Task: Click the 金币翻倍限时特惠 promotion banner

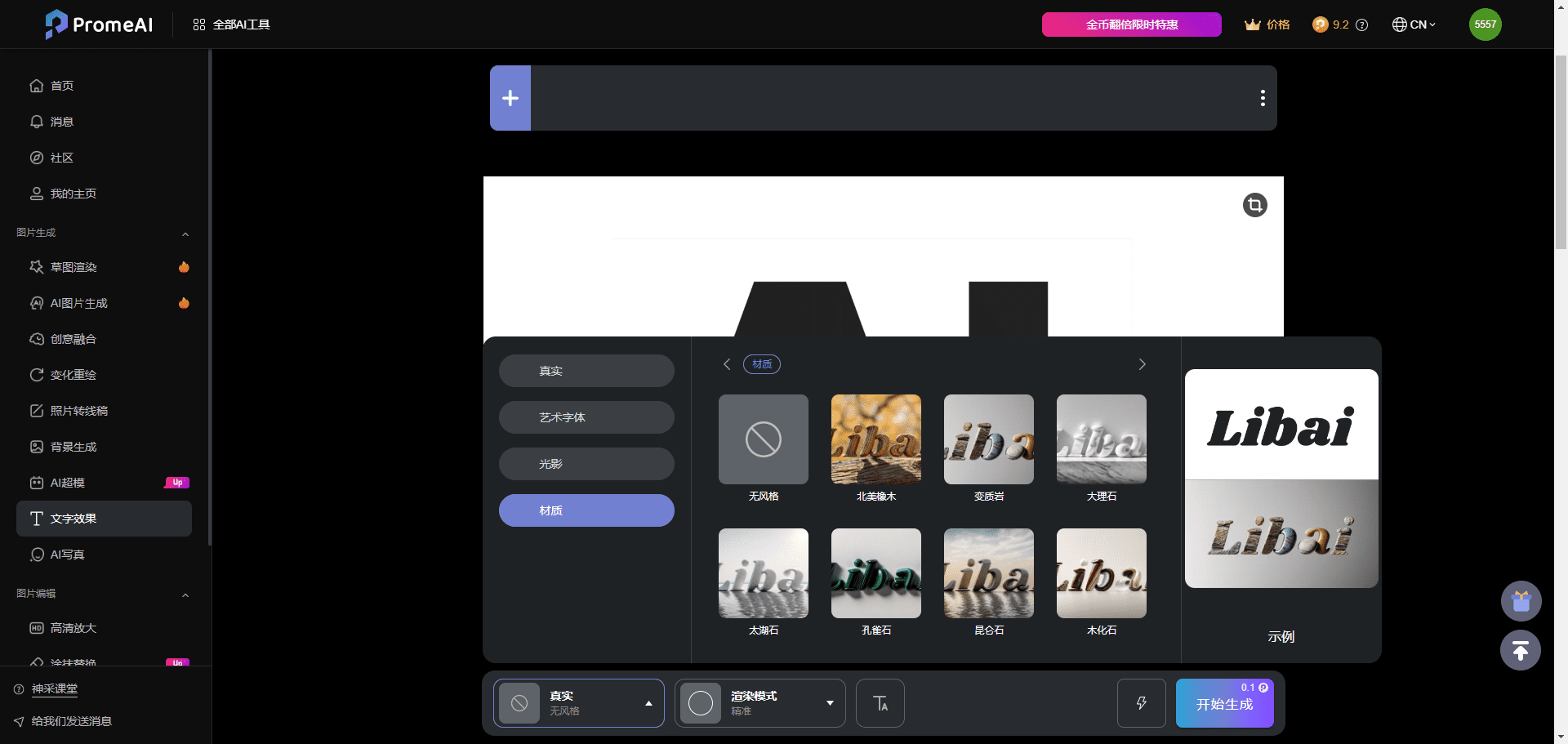Action: (x=1131, y=25)
